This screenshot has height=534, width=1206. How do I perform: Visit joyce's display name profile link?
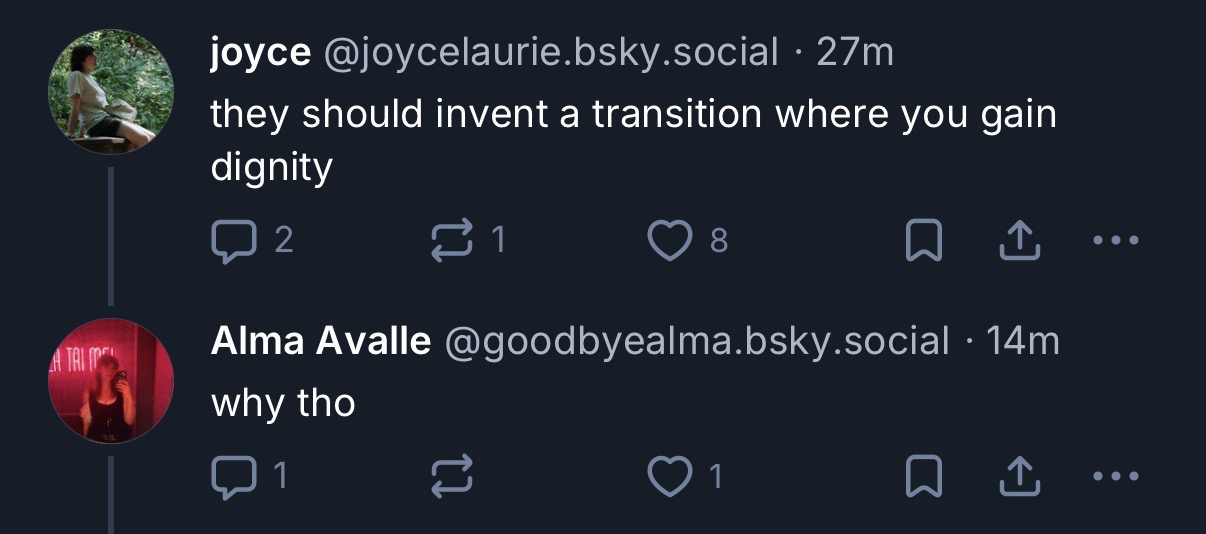(260, 53)
